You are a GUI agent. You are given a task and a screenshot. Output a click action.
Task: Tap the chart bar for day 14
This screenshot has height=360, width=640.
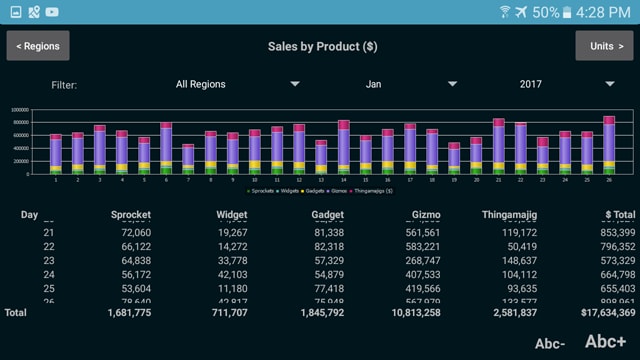pos(344,147)
